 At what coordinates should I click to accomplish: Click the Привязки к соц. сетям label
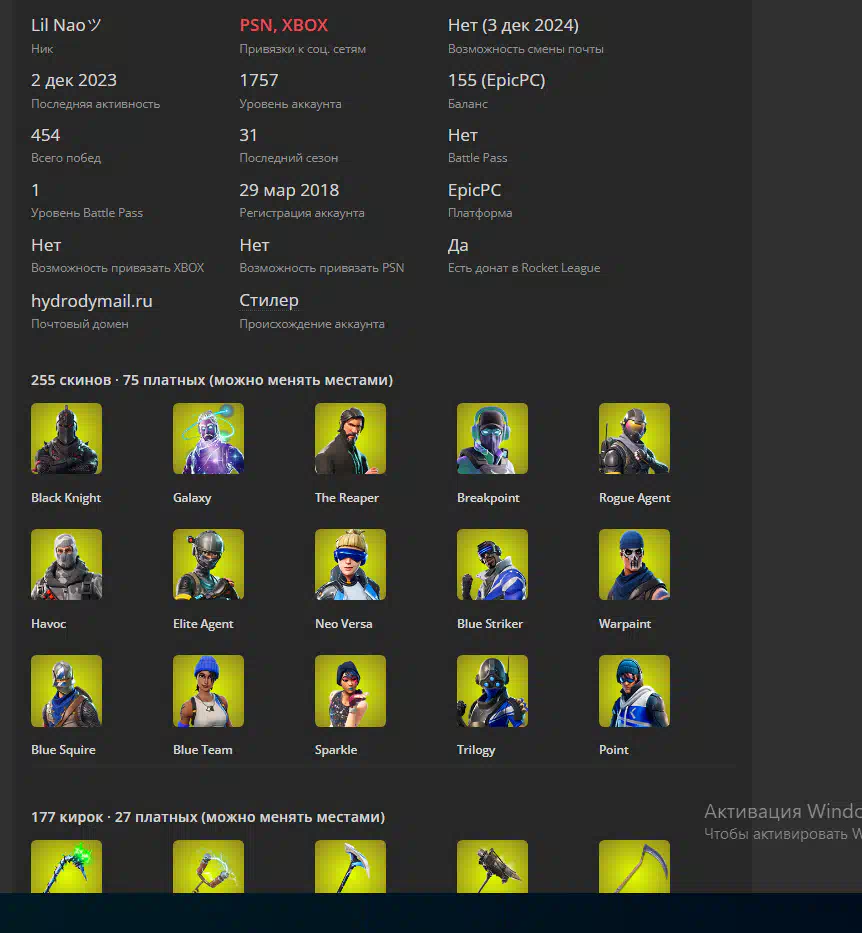[x=302, y=49]
